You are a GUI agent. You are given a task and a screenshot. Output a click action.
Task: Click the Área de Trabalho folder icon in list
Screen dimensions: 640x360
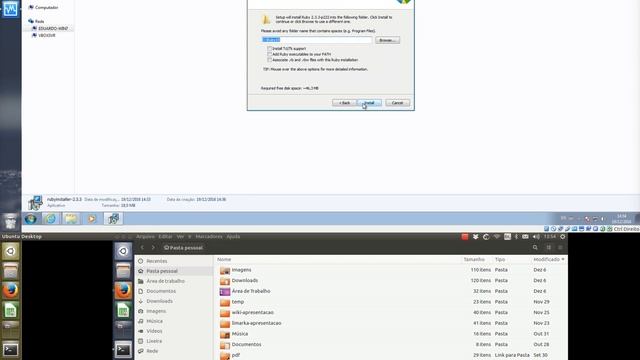[225, 291]
